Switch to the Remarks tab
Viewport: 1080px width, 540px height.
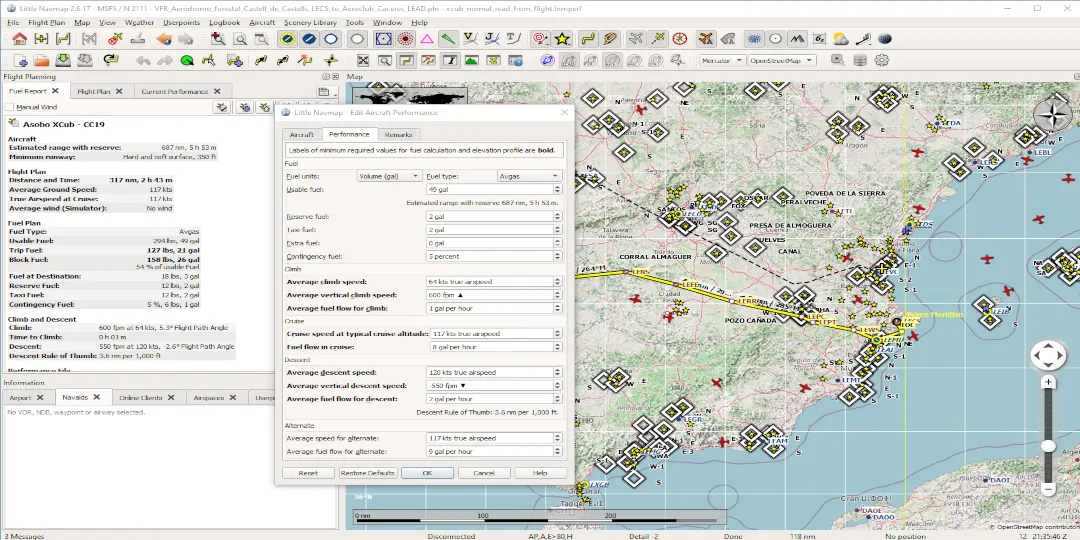(398, 134)
